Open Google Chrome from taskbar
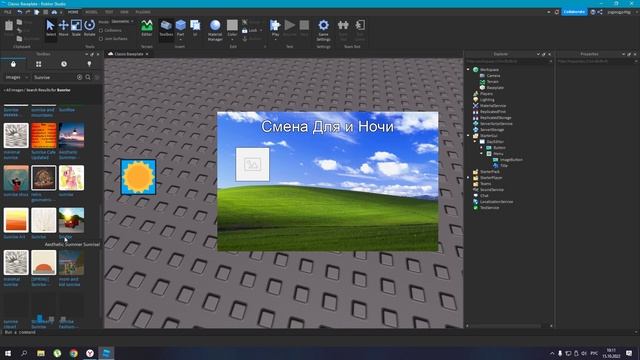This screenshot has height=360, width=640. click(x=73, y=353)
